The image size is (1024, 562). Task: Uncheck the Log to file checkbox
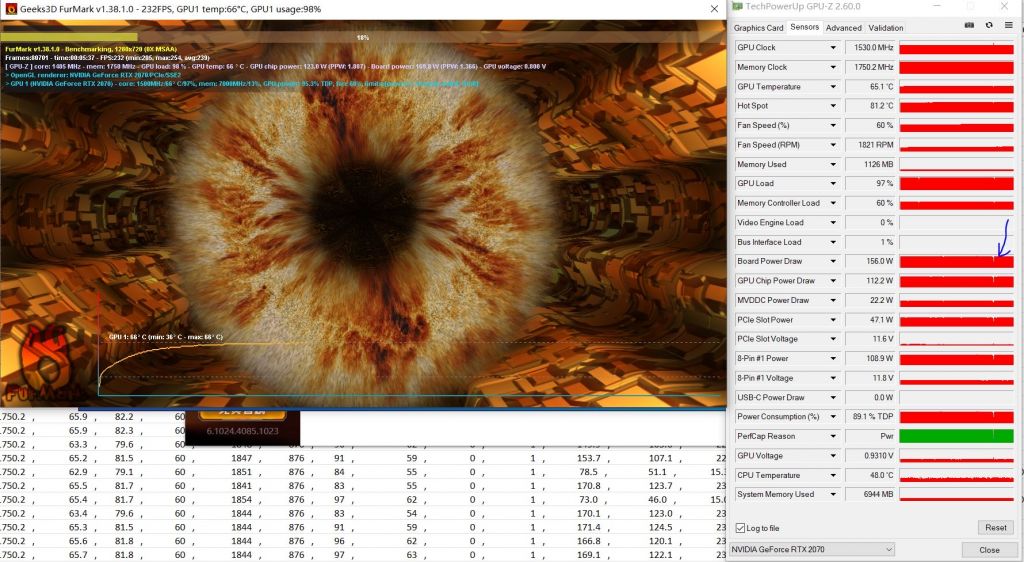point(740,528)
